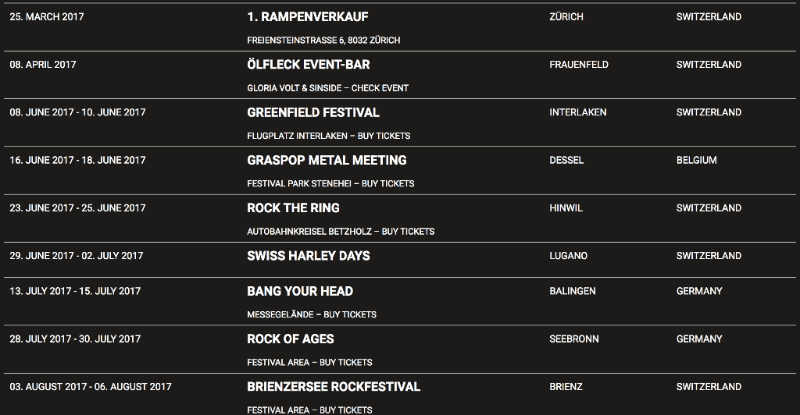The image size is (800, 415).
Task: Click the Dessel city entry
Action: pos(565,160)
